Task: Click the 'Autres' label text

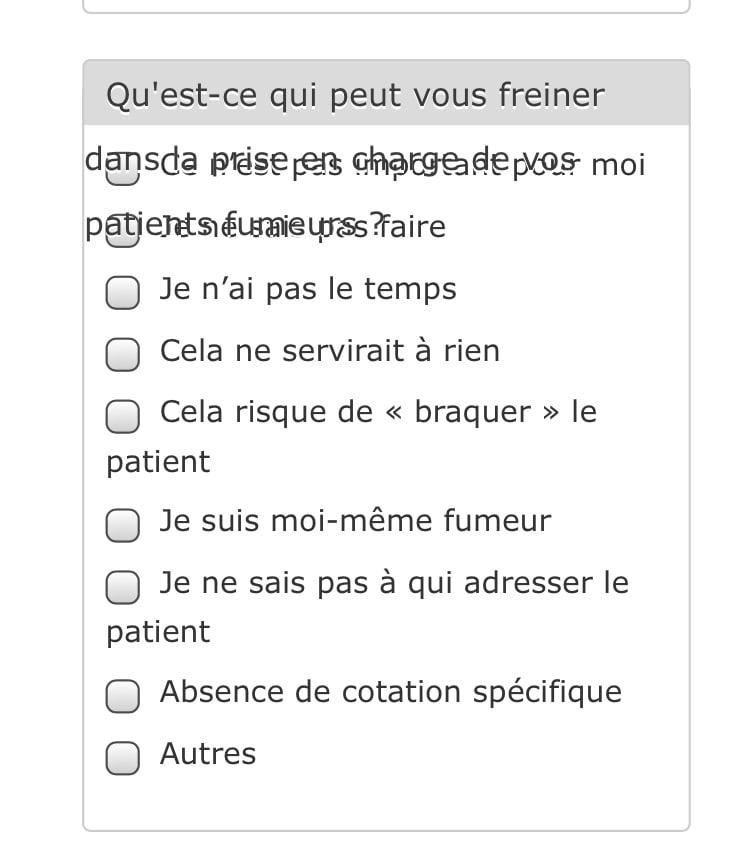Action: pos(208,755)
